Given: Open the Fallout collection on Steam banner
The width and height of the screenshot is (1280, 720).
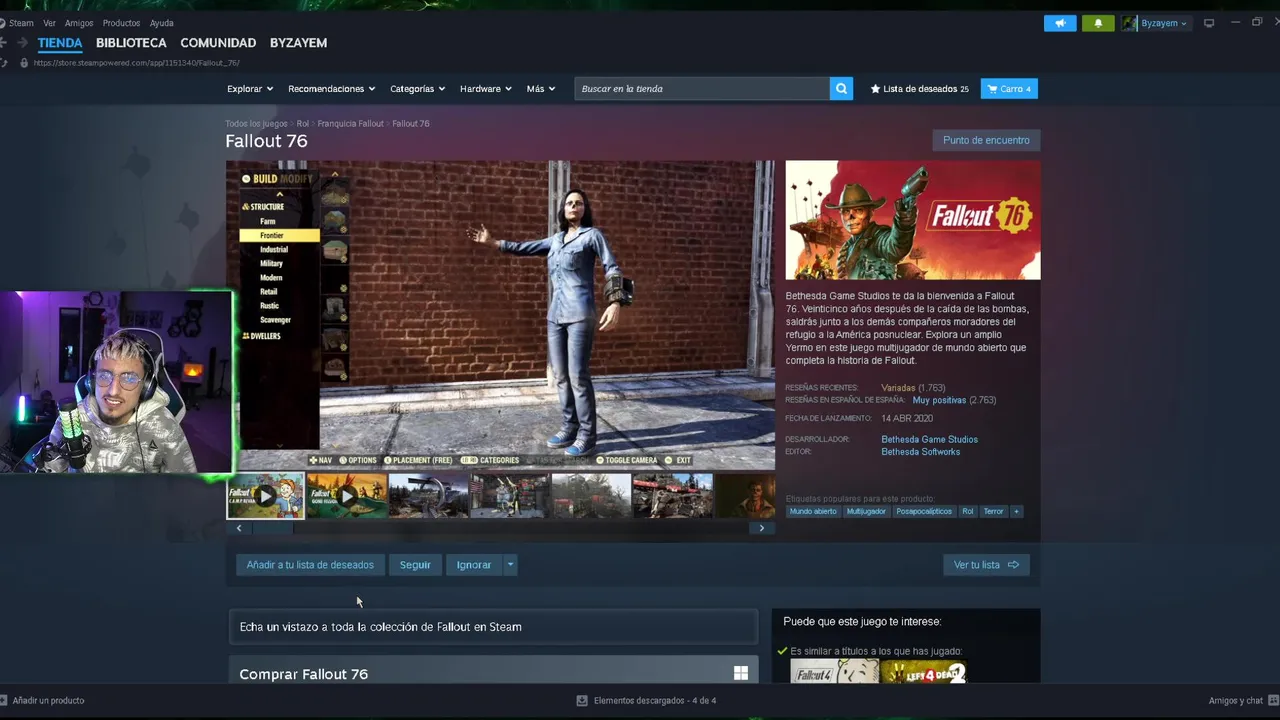Looking at the screenshot, I should (493, 627).
